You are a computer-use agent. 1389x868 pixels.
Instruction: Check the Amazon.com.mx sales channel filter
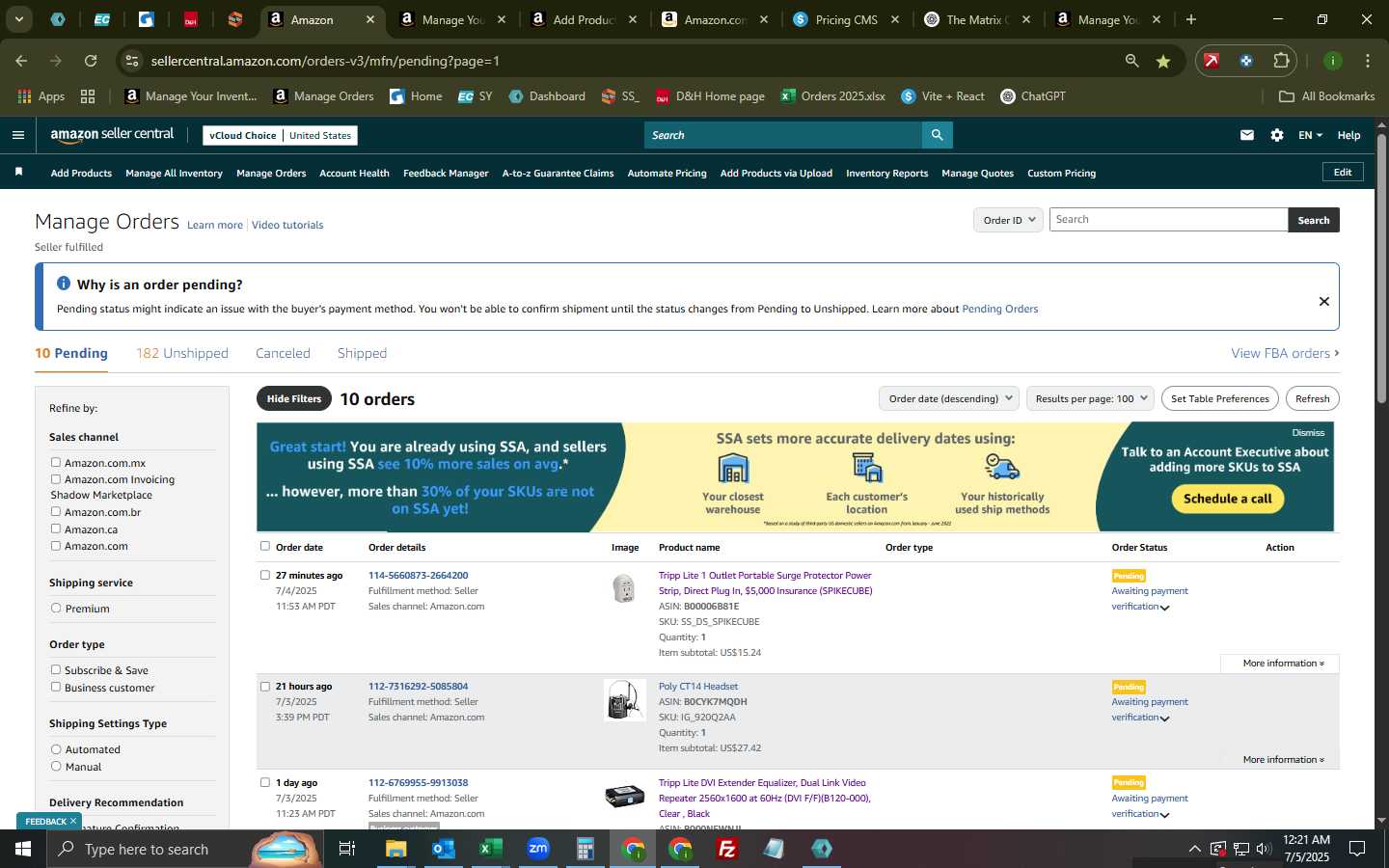pos(56,463)
